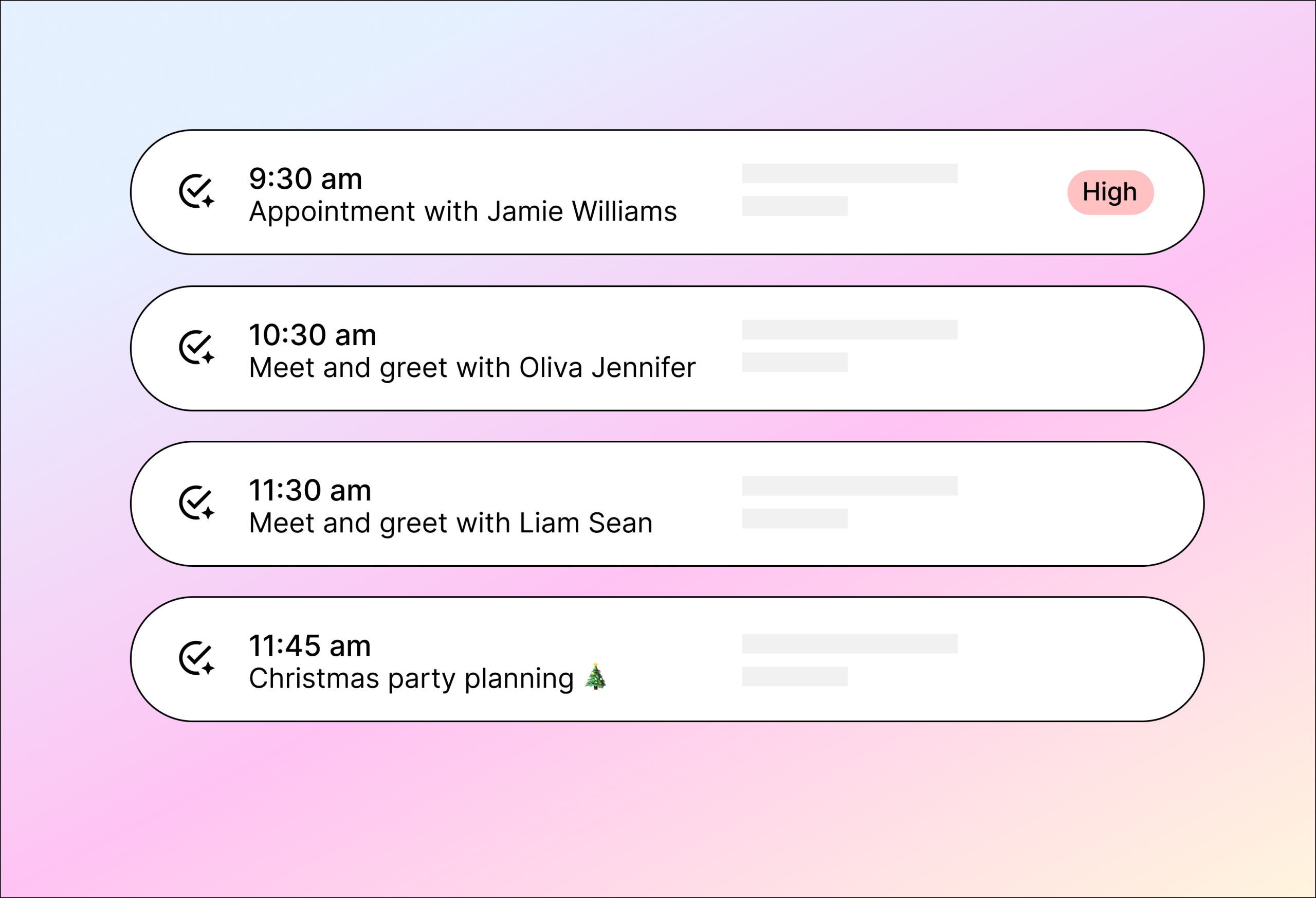Click short placeholder bar in Liam Sean card
Screen dimensions: 1316x898
pos(794,518)
